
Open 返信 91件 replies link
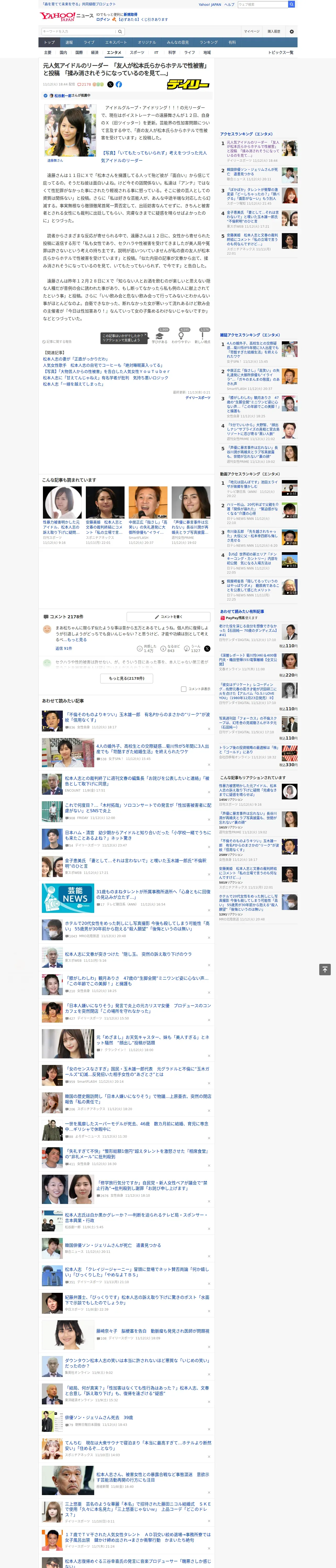click(63, 648)
